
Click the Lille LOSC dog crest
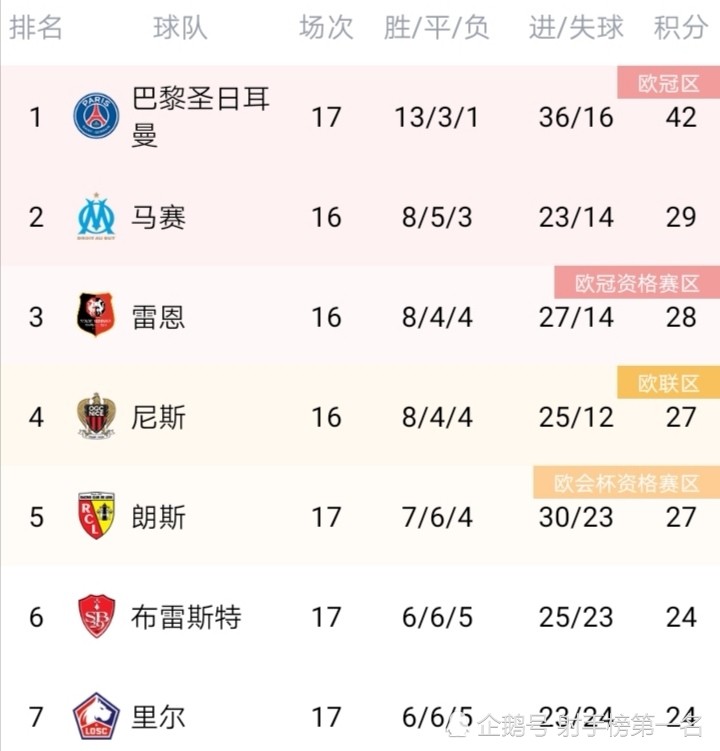[96, 717]
